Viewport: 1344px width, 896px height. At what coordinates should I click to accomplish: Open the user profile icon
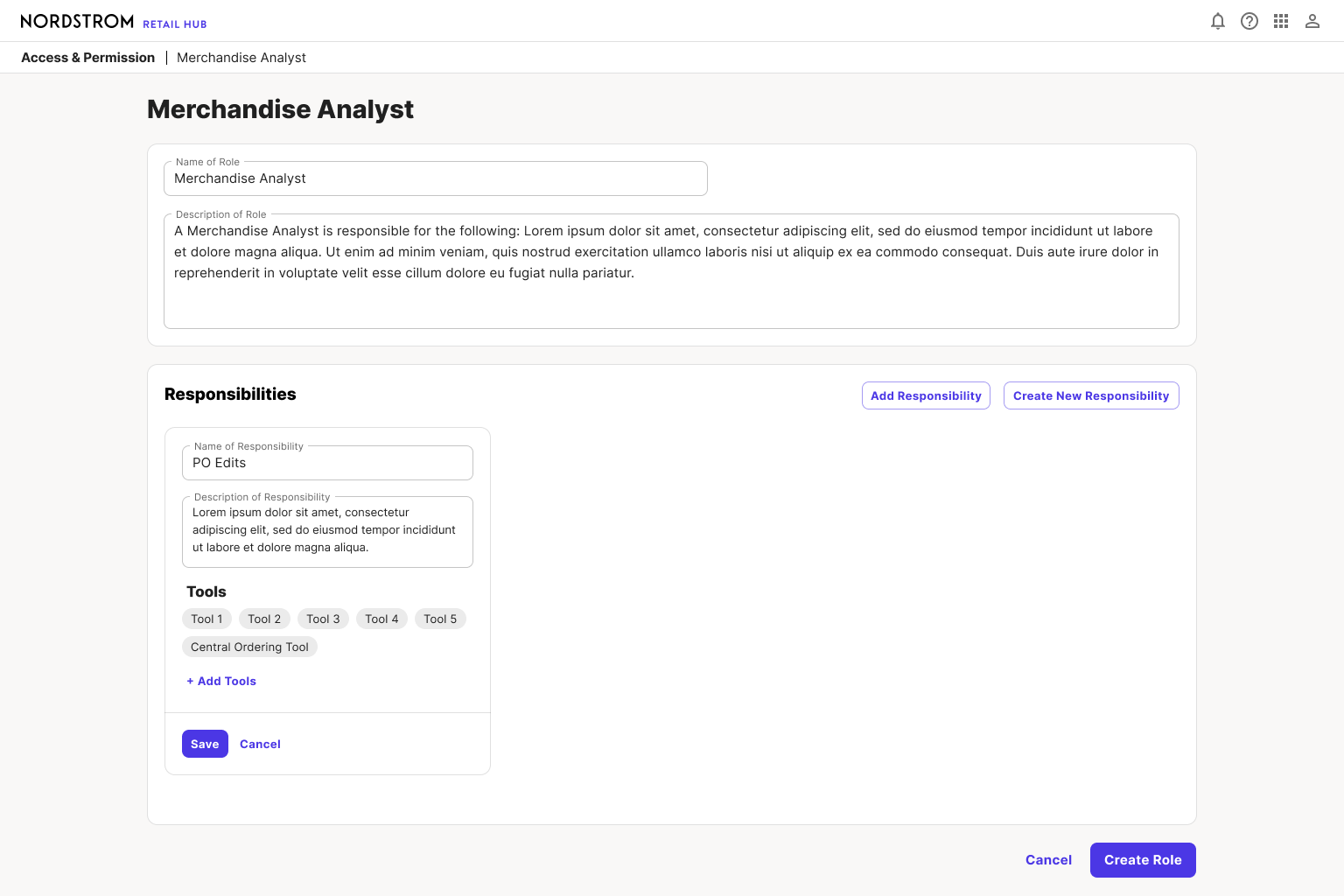click(1312, 21)
